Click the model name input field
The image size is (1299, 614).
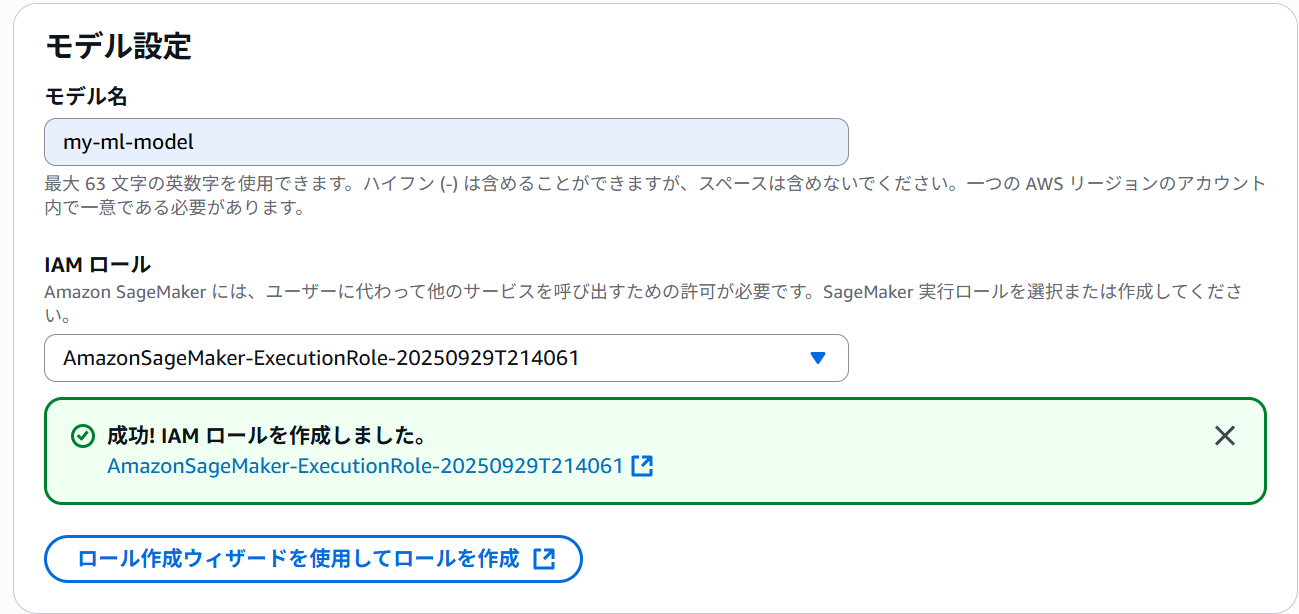point(445,141)
